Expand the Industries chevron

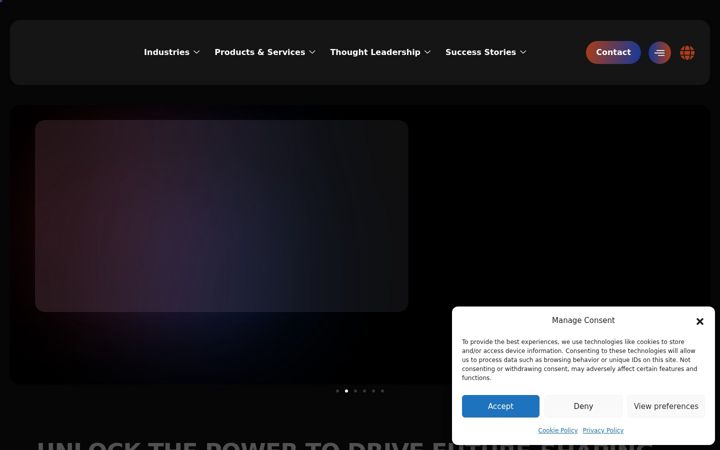point(197,52)
